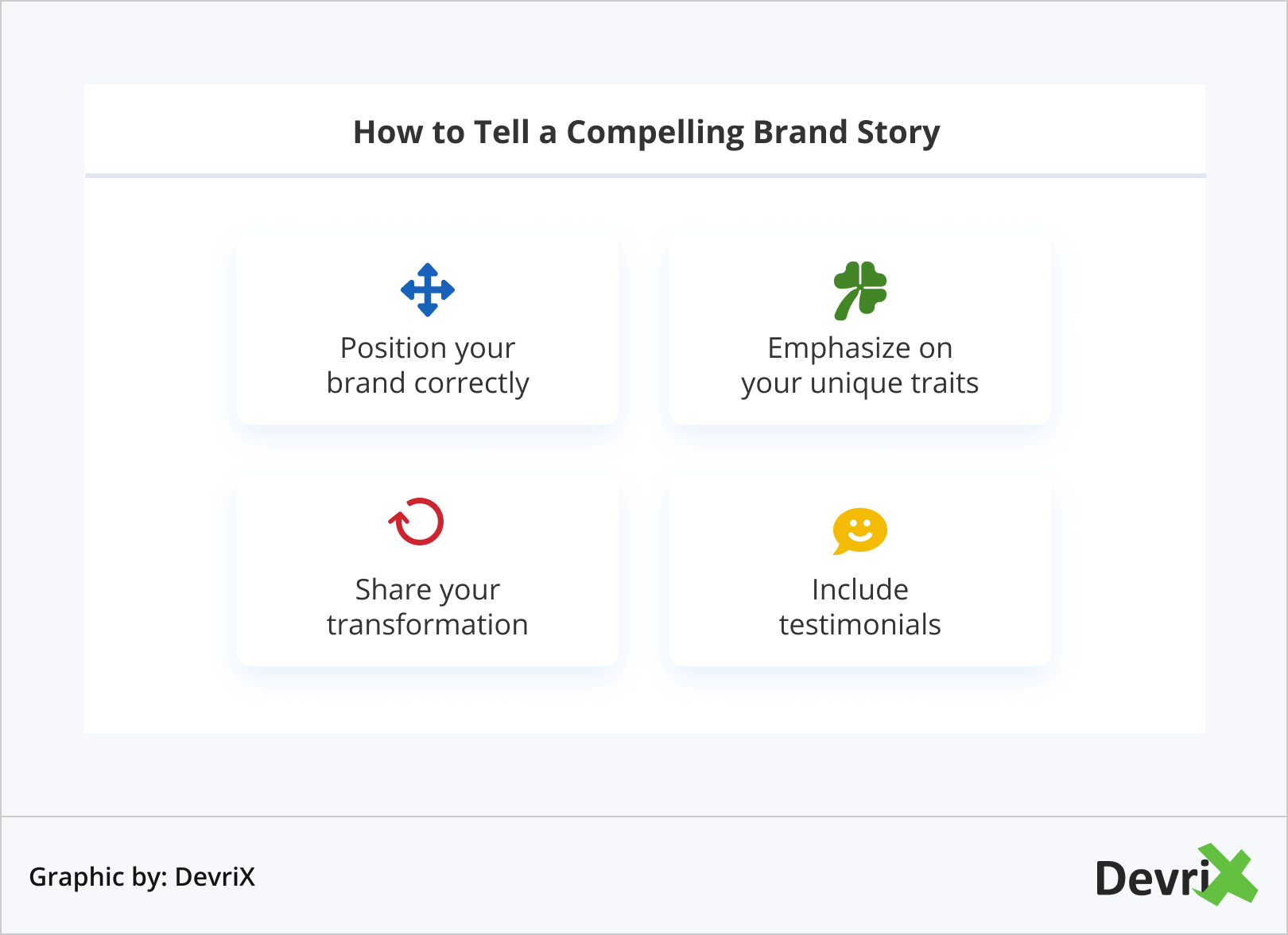Click the footer separator line
The height and width of the screenshot is (935, 1288).
pyautogui.click(x=644, y=817)
